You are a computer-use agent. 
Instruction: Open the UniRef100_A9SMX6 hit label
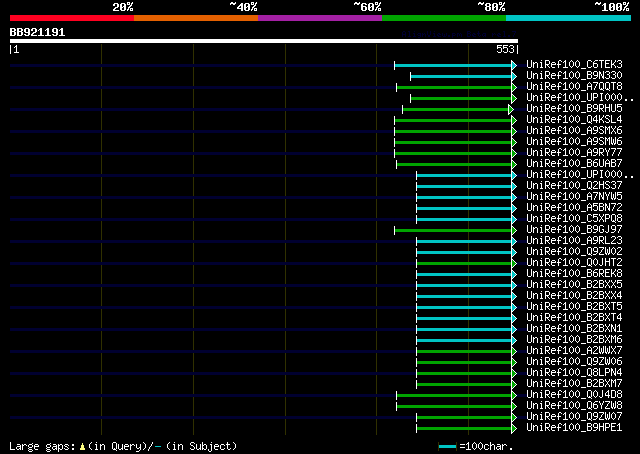tap(574, 131)
